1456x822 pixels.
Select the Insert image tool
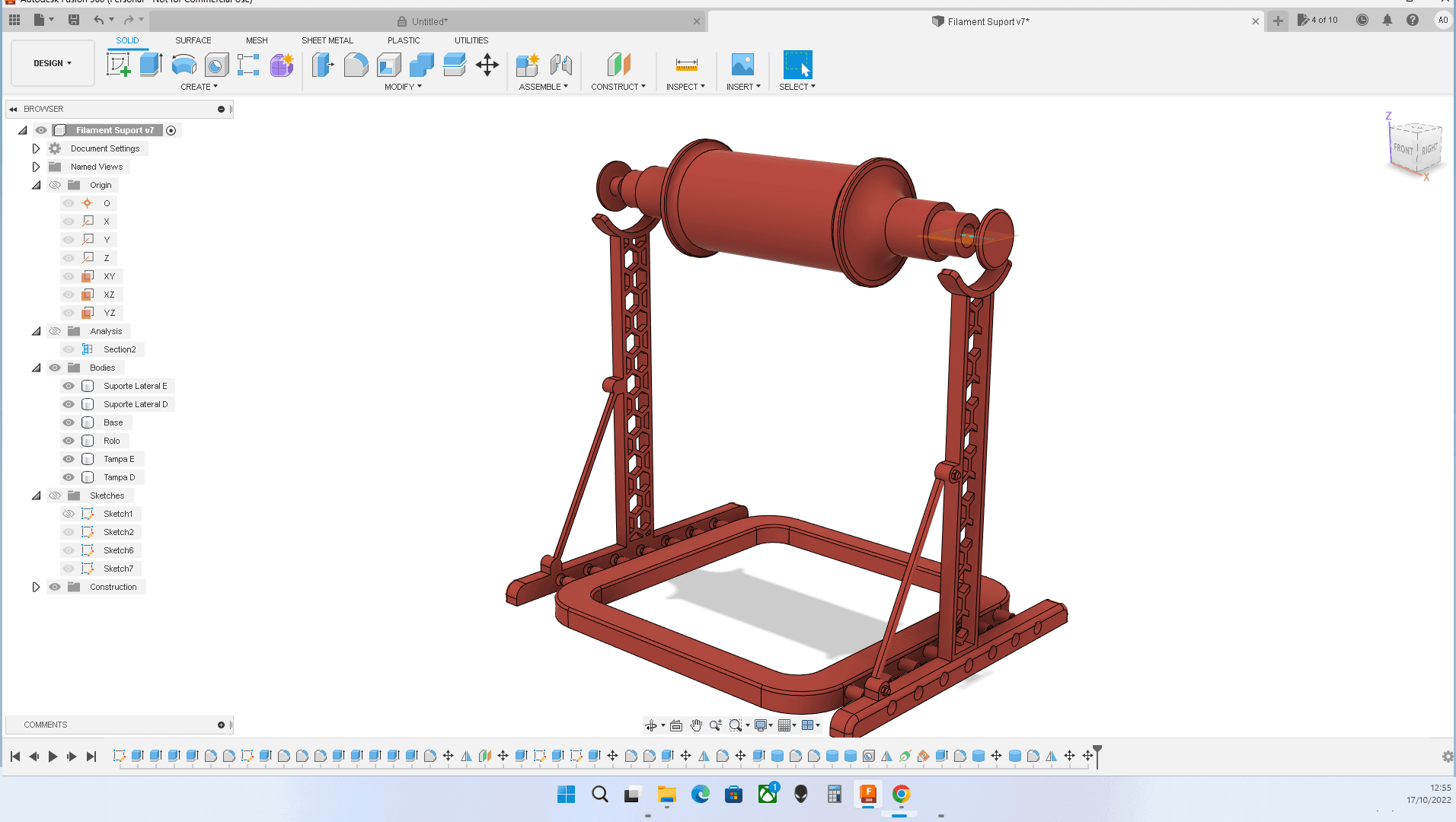pyautogui.click(x=742, y=65)
